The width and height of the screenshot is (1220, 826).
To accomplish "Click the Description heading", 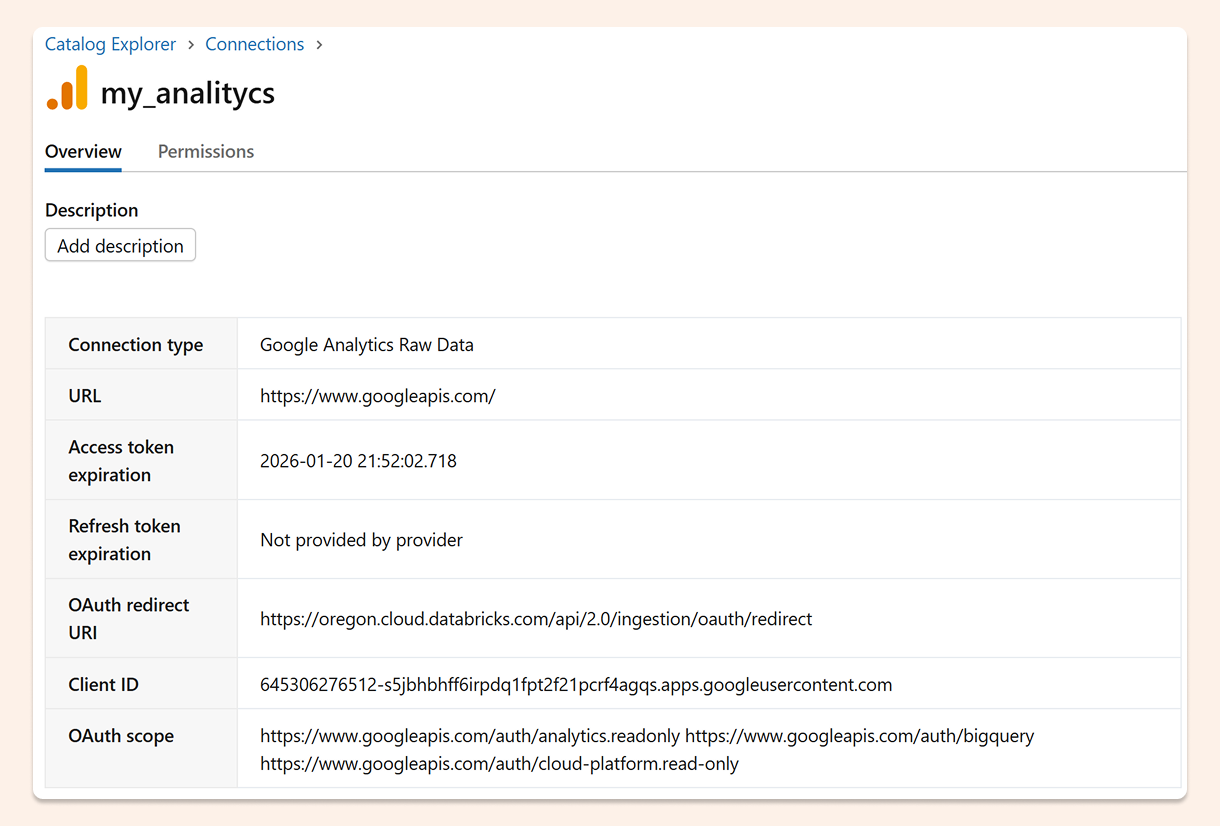I will pyautogui.click(x=92, y=210).
